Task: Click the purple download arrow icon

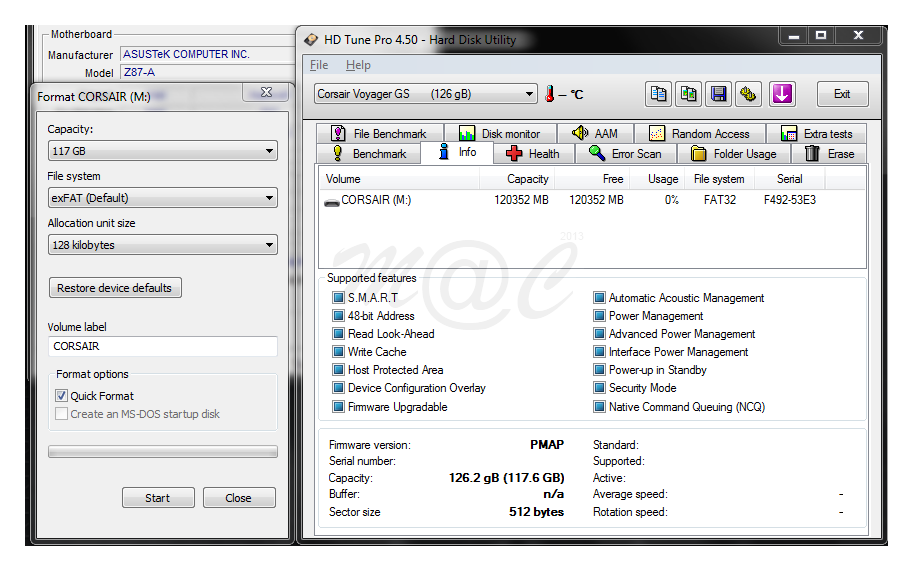Action: coord(782,94)
